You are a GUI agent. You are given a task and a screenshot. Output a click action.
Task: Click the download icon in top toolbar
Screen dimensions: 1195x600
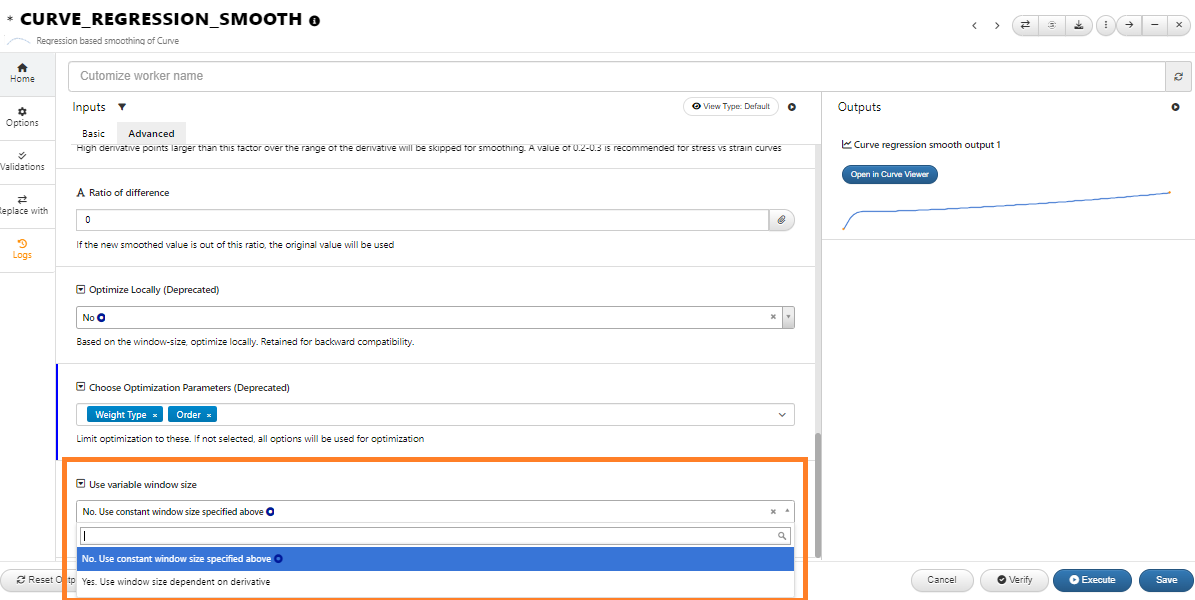pyautogui.click(x=1078, y=25)
